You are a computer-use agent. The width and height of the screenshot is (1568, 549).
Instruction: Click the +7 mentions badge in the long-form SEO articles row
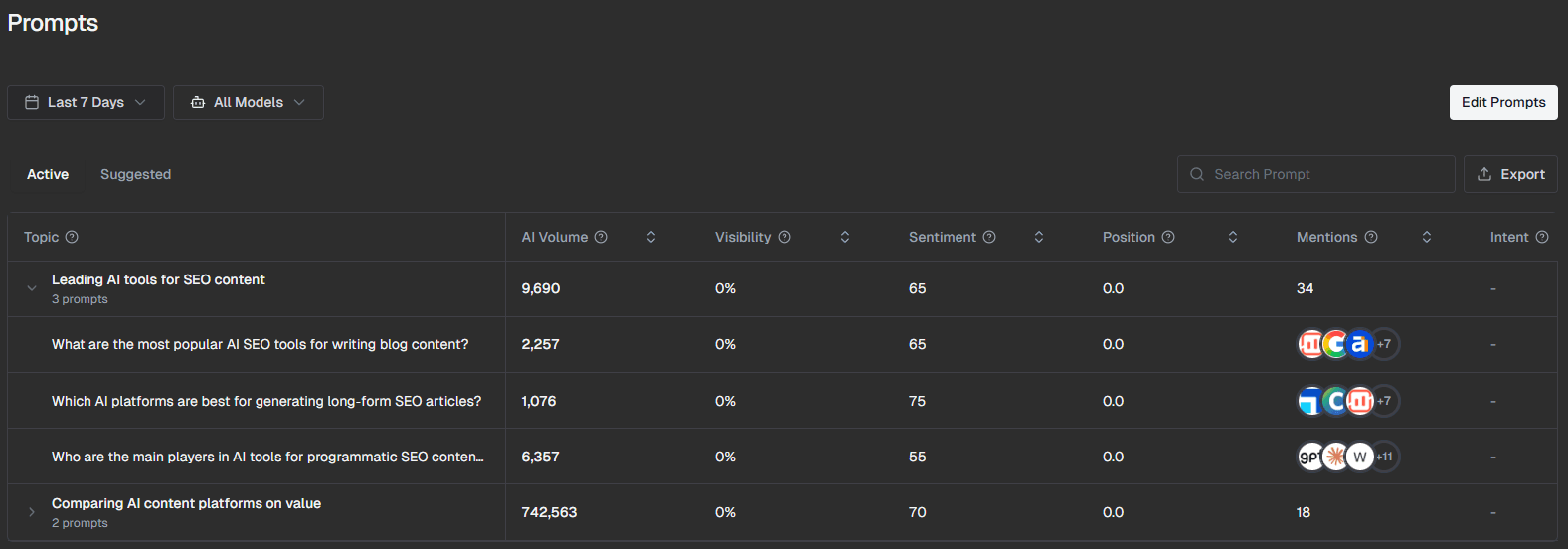coord(1385,401)
